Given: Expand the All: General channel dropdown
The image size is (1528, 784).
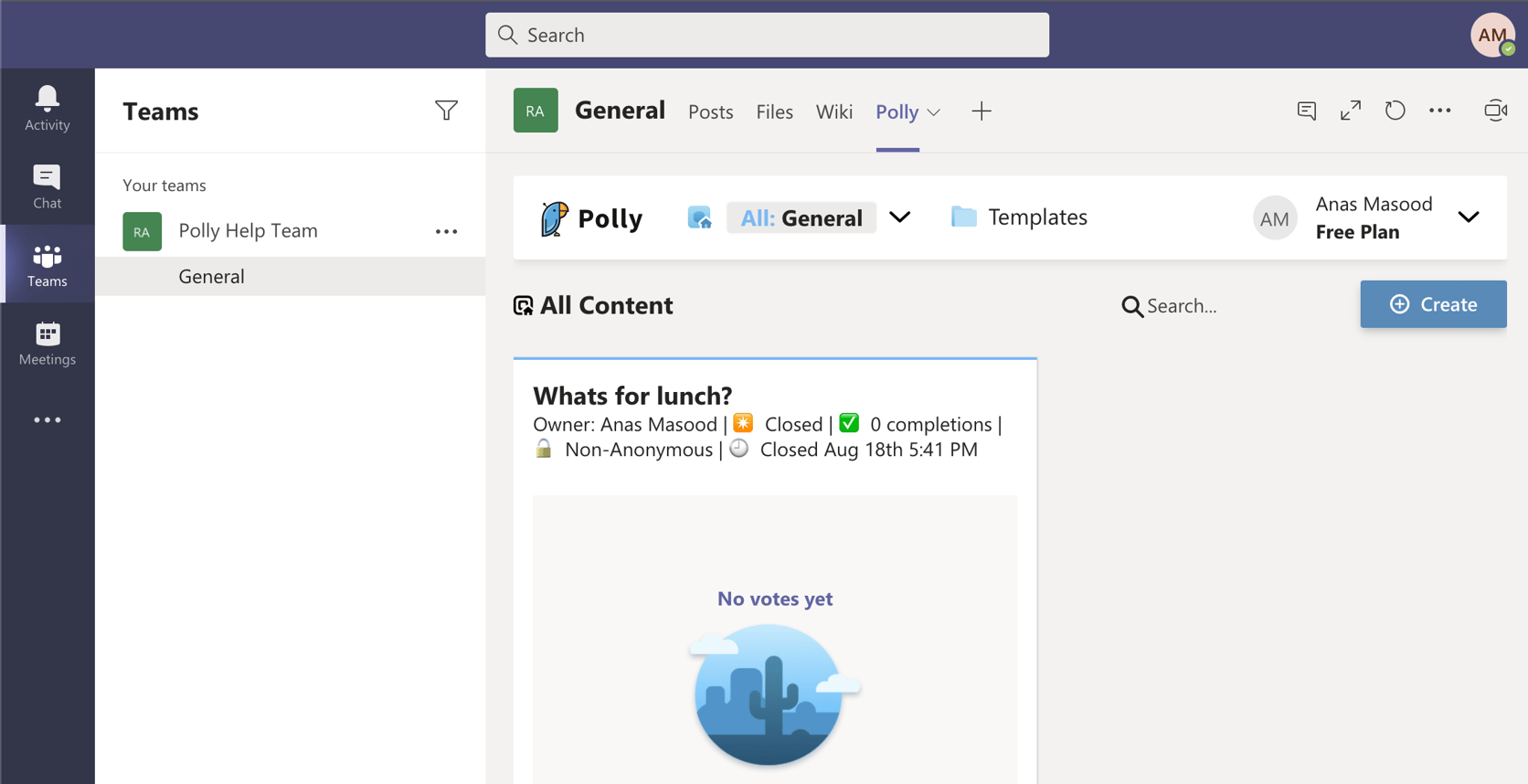Looking at the screenshot, I should coord(900,217).
